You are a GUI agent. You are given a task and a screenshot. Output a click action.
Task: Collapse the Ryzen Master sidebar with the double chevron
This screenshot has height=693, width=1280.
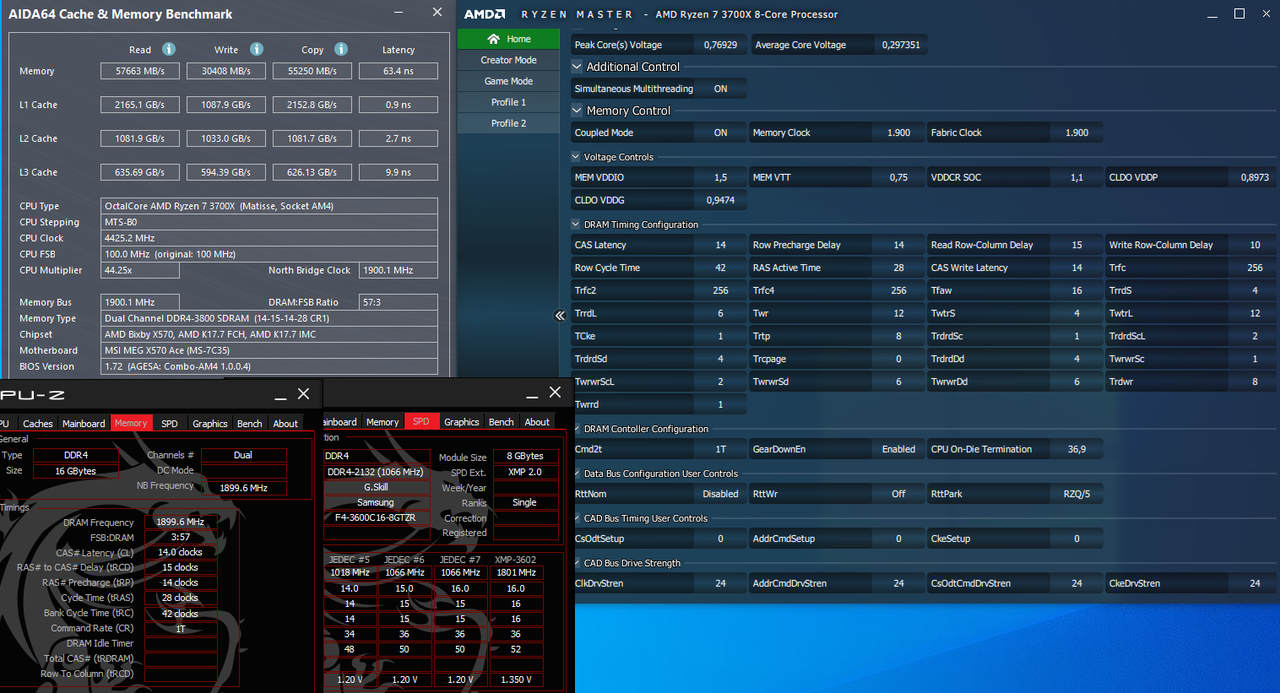(x=560, y=315)
